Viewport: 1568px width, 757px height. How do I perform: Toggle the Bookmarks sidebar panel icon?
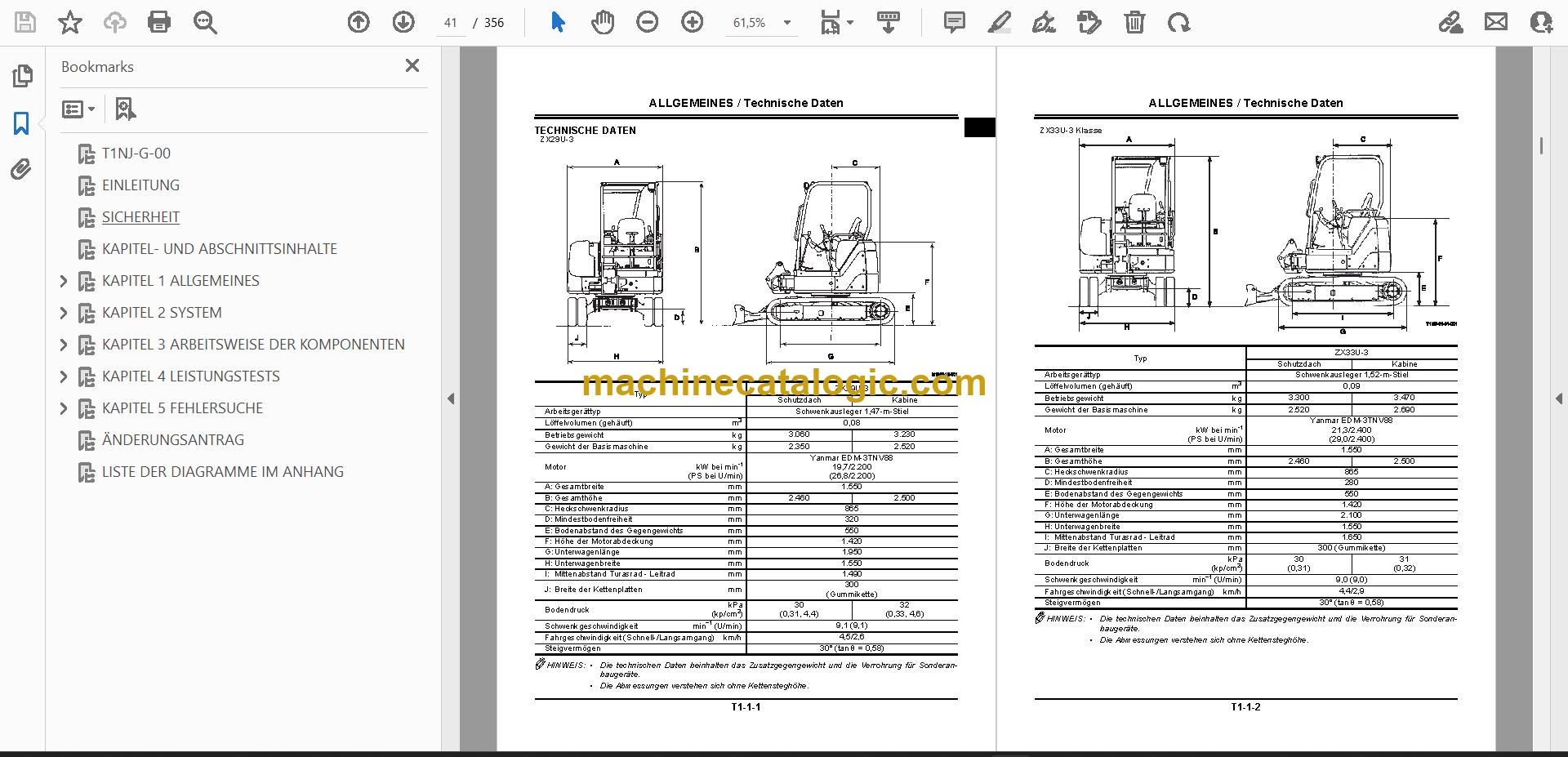[x=21, y=123]
